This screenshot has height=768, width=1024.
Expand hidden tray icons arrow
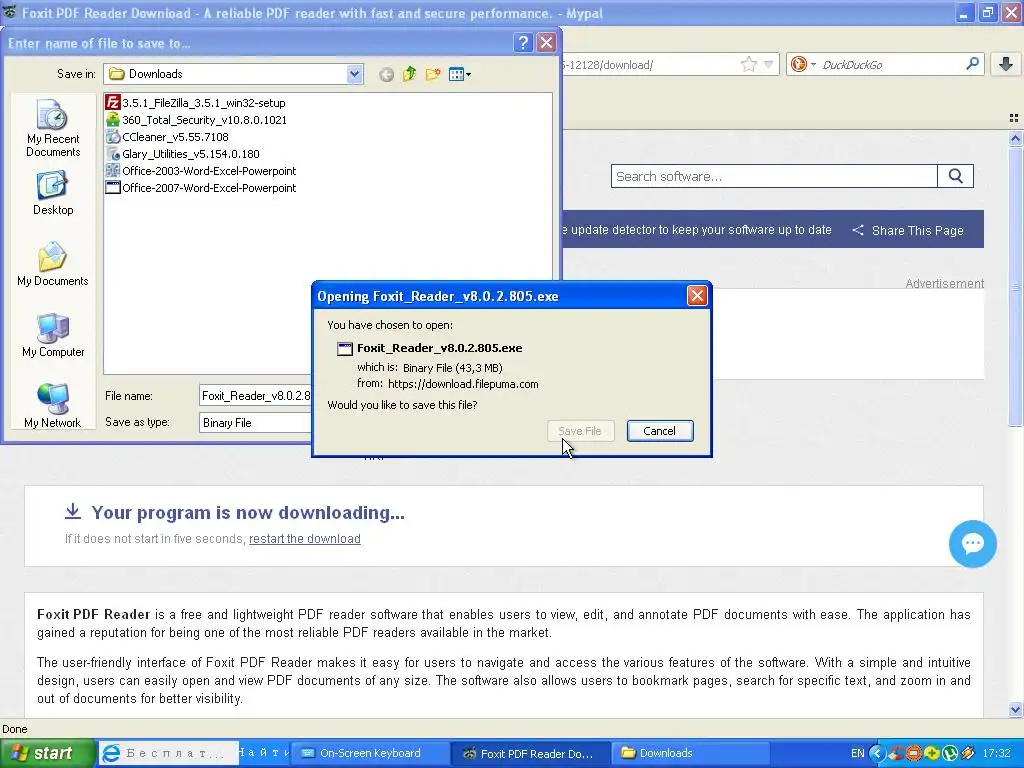pyautogui.click(x=877, y=753)
